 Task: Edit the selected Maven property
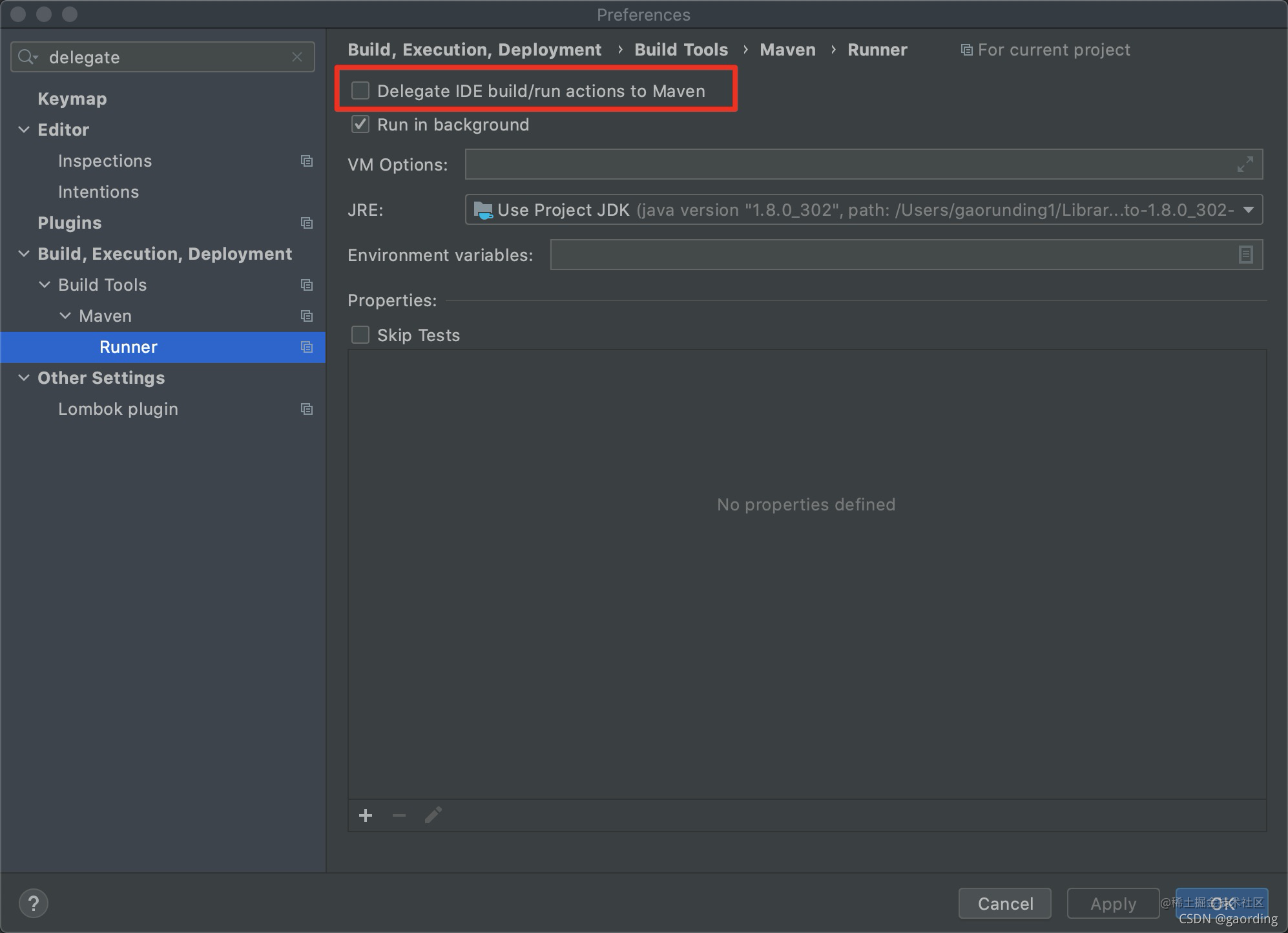(x=433, y=815)
